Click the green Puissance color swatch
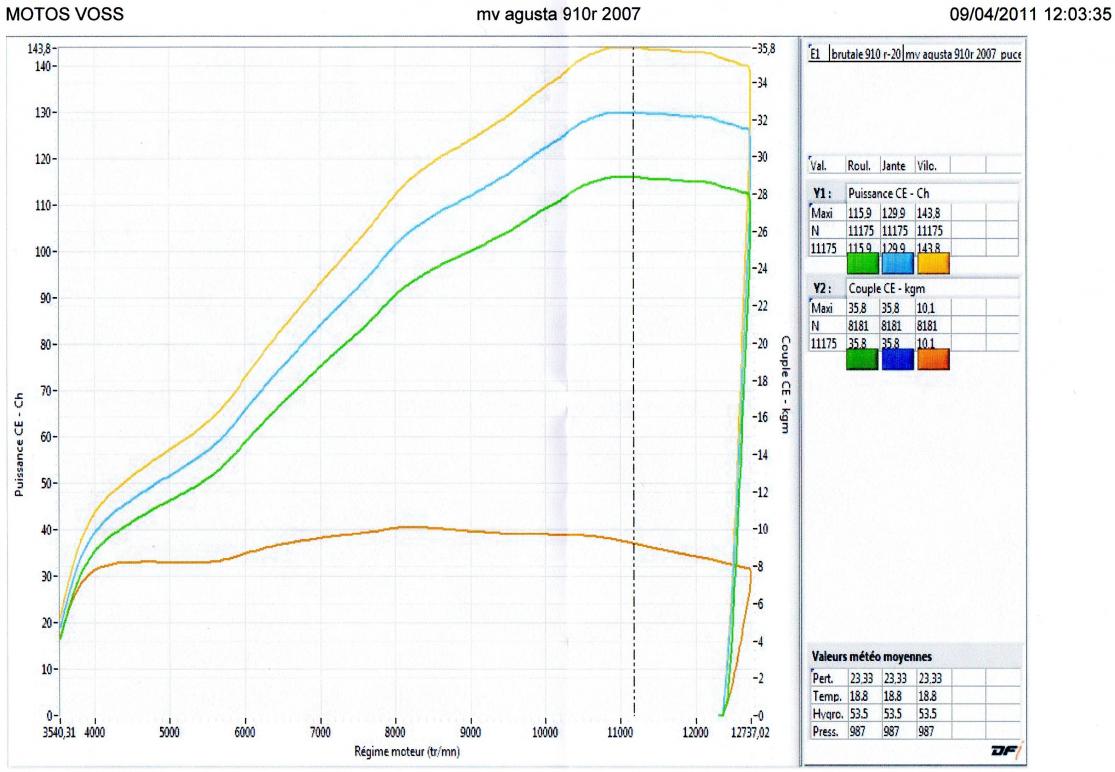Viewport: 1115px width, 772px height. pyautogui.click(x=862, y=264)
